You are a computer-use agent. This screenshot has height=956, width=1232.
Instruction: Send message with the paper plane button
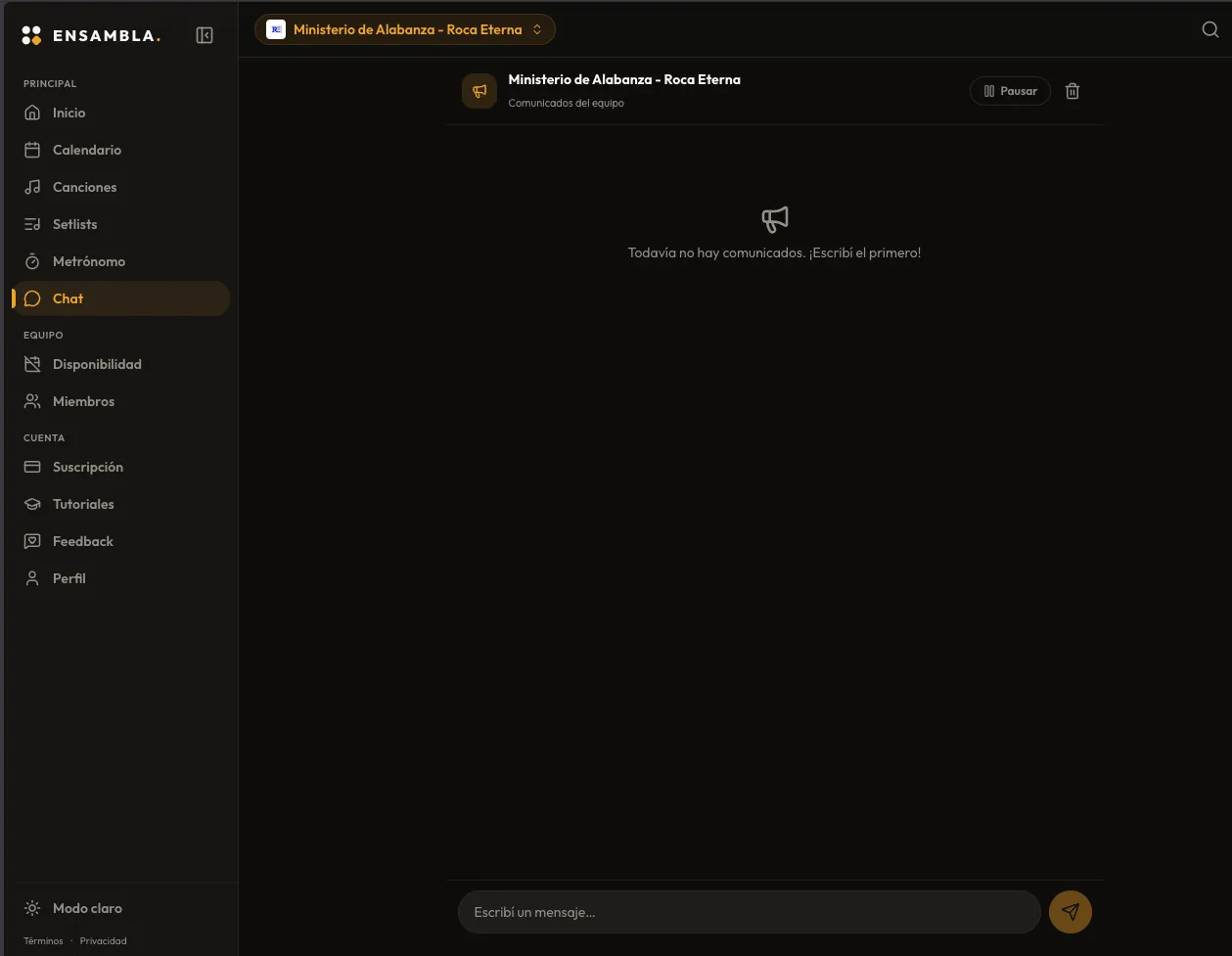click(x=1071, y=912)
